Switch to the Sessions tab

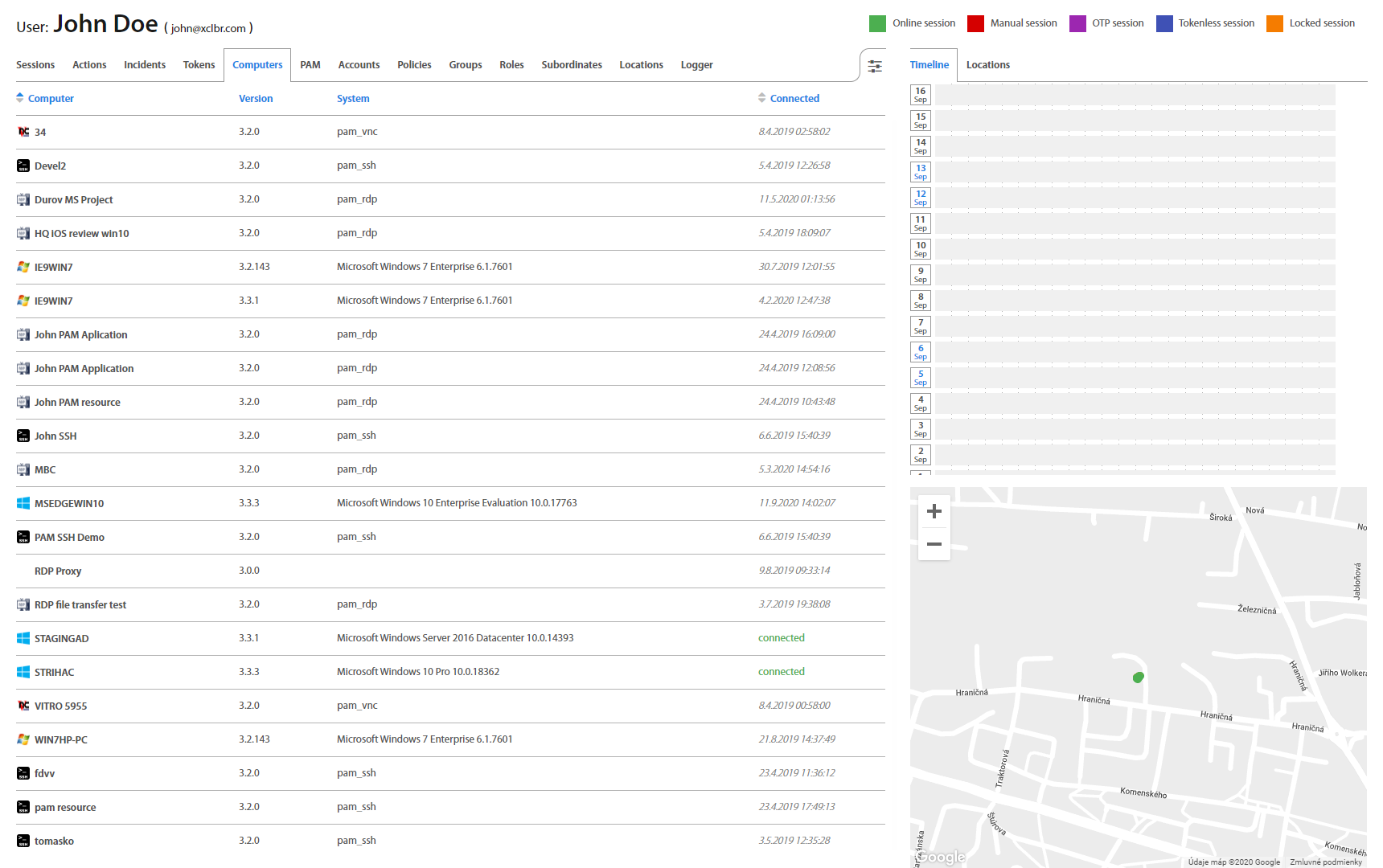pyautogui.click(x=35, y=65)
